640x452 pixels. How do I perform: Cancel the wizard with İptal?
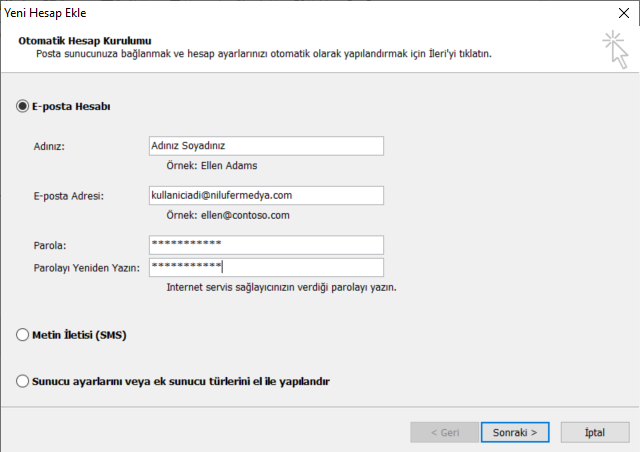tap(595, 432)
